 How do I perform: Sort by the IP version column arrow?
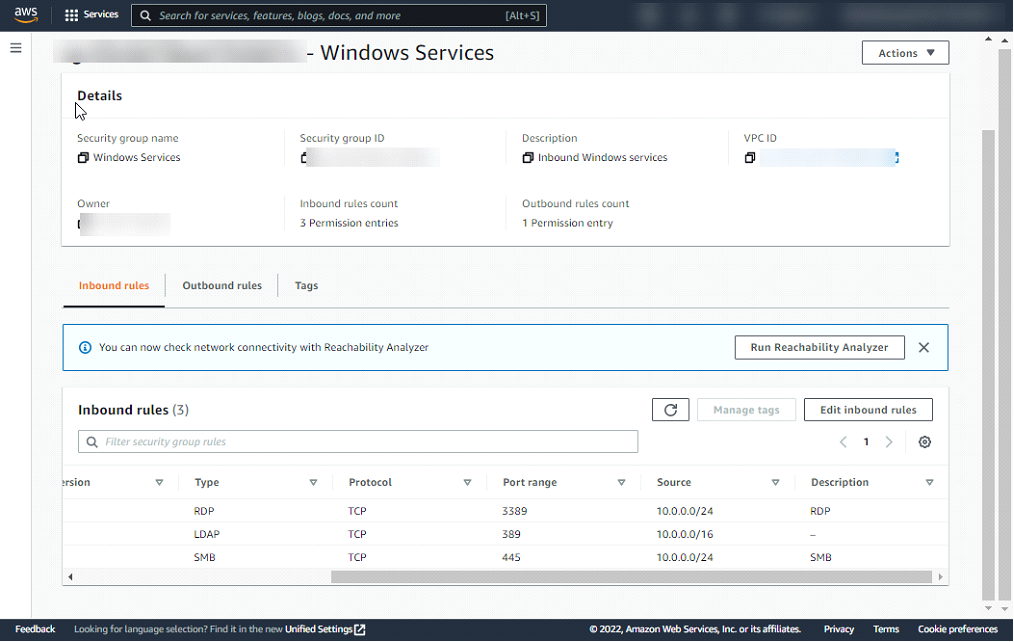(x=159, y=483)
